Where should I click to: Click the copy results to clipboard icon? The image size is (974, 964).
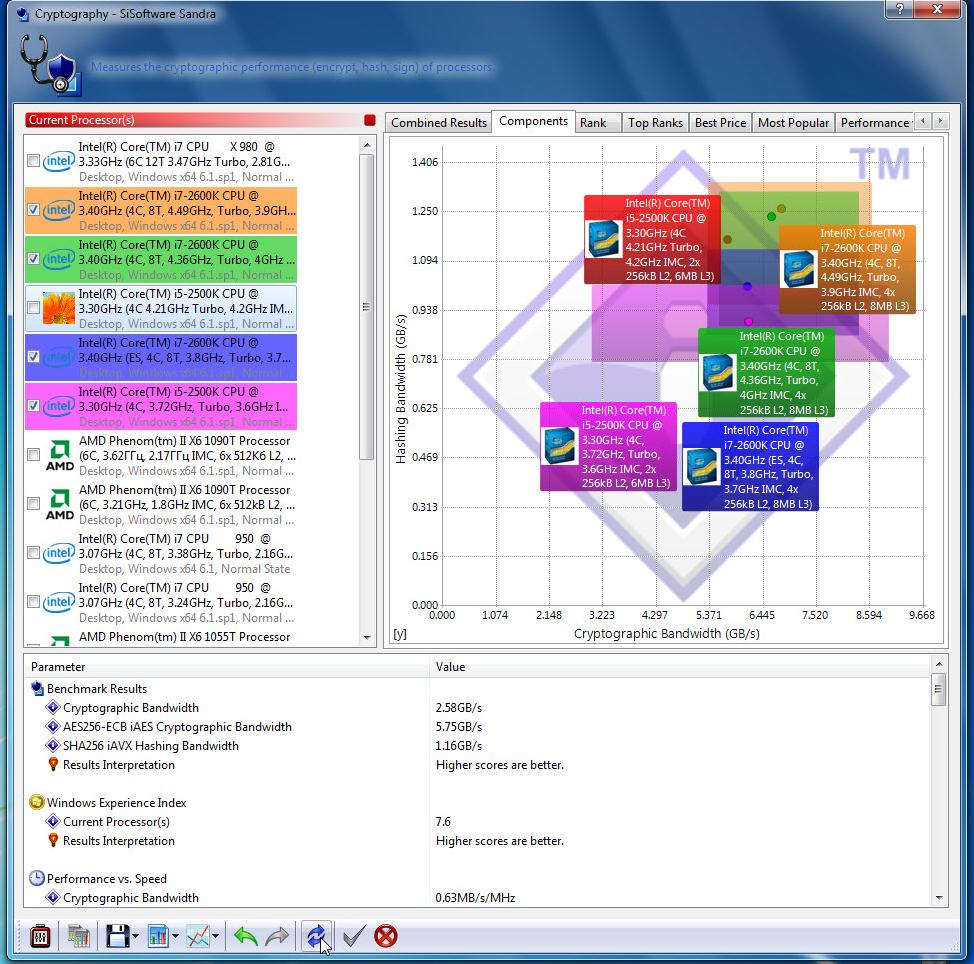(79, 936)
